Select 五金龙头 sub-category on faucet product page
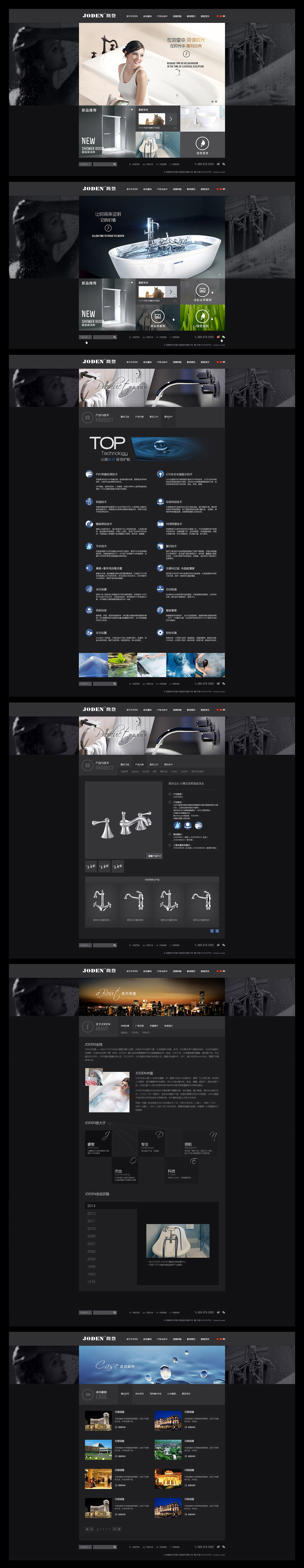The image size is (304, 1568). click(x=135, y=771)
